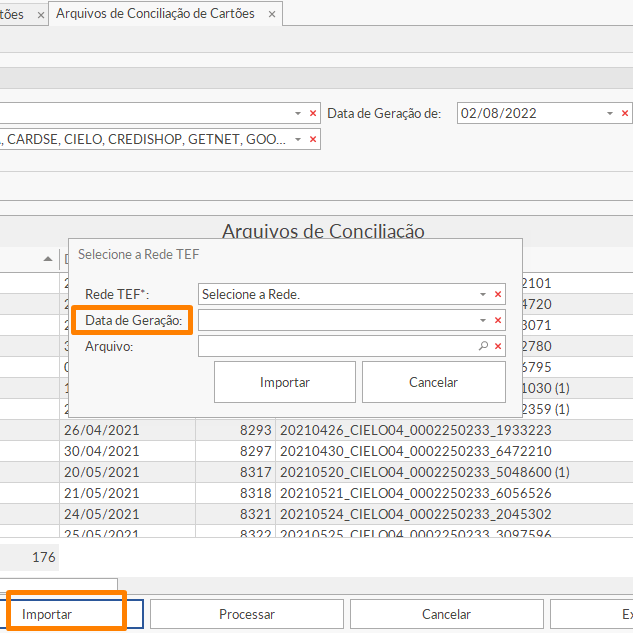Click the search icon in Arquivo field

click(x=483, y=346)
